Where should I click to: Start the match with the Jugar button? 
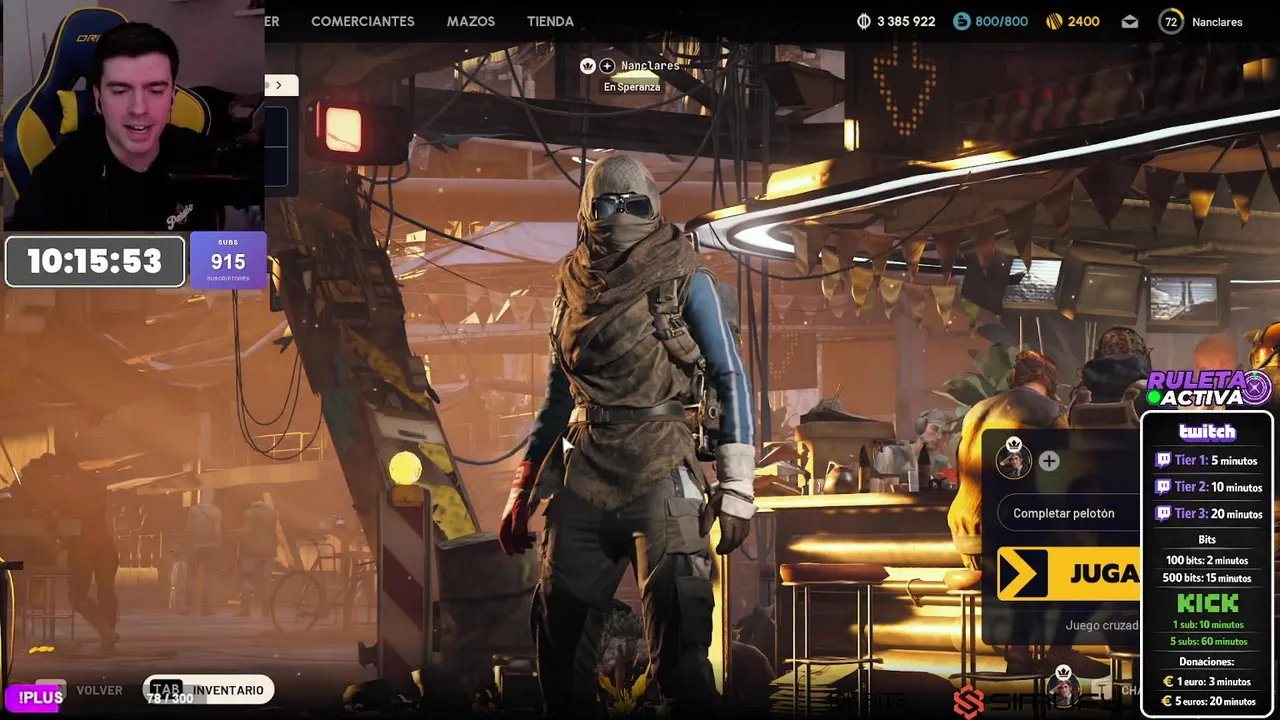pos(1069,574)
